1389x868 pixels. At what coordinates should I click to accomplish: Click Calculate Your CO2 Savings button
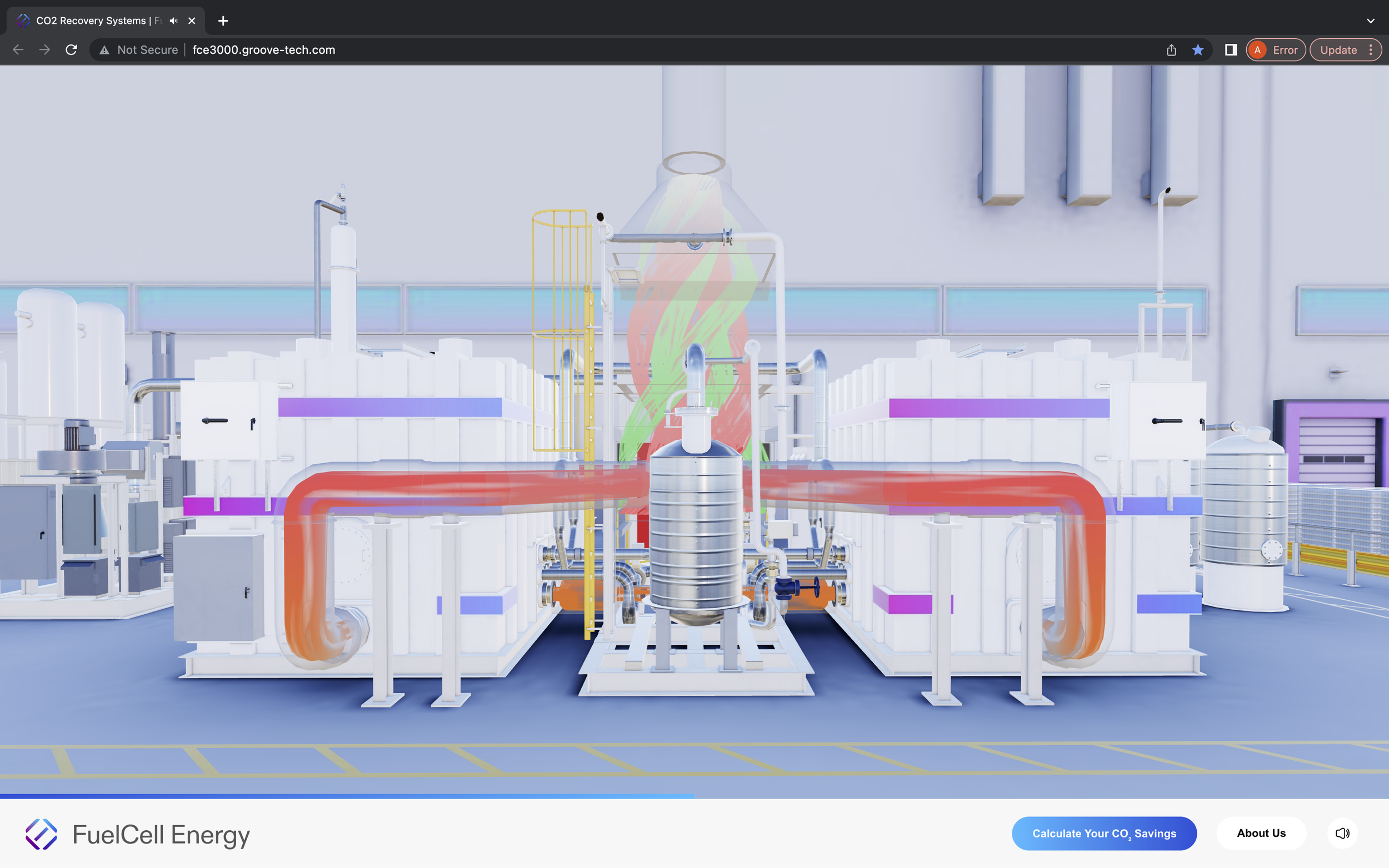coord(1104,834)
